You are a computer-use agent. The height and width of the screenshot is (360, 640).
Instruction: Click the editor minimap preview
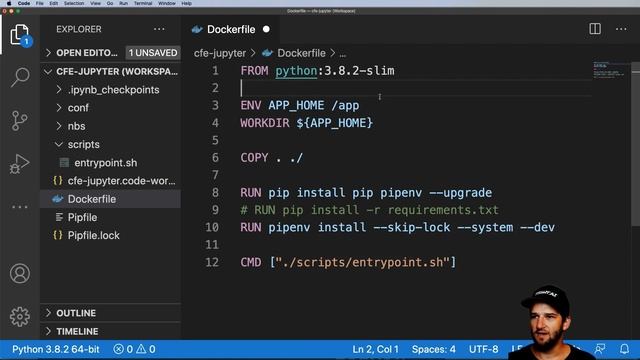pyautogui.click(x=608, y=70)
